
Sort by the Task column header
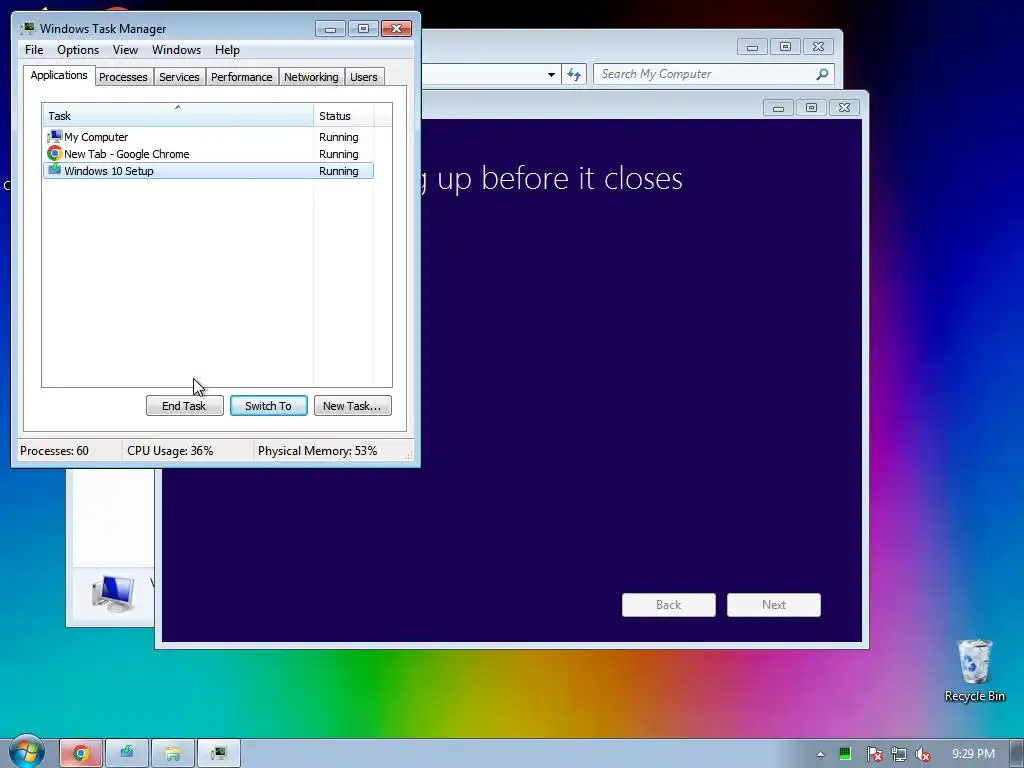tap(178, 116)
